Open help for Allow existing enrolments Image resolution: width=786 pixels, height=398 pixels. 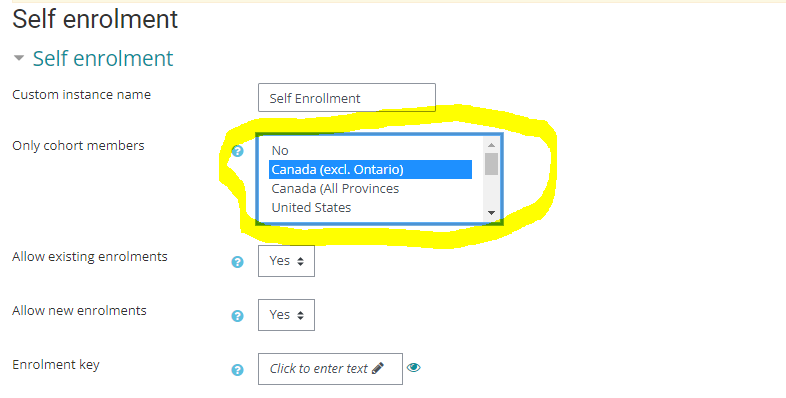[238, 262]
